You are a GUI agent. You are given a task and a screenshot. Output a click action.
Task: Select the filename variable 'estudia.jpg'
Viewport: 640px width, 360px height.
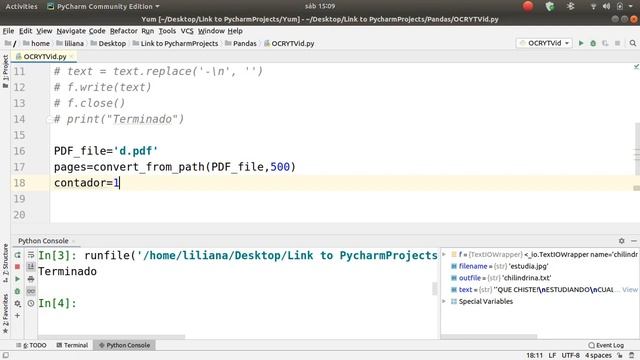click(499, 266)
